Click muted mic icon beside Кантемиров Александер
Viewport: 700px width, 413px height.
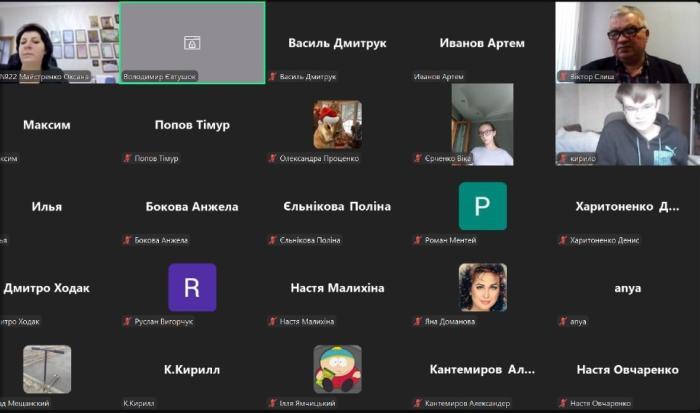417,403
